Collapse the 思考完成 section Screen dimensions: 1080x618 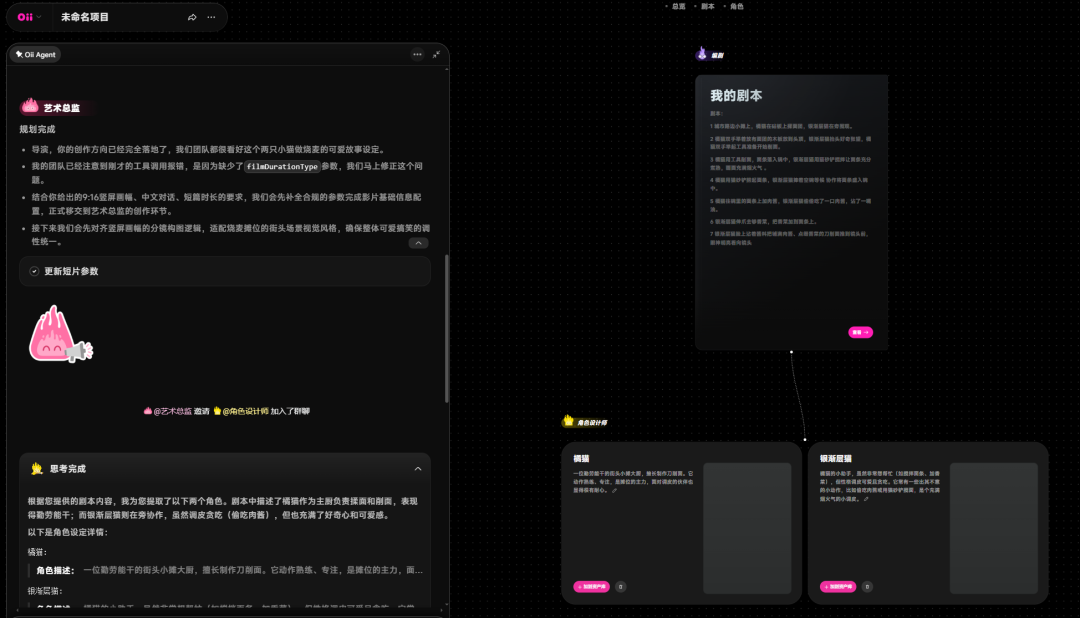pyautogui.click(x=417, y=469)
